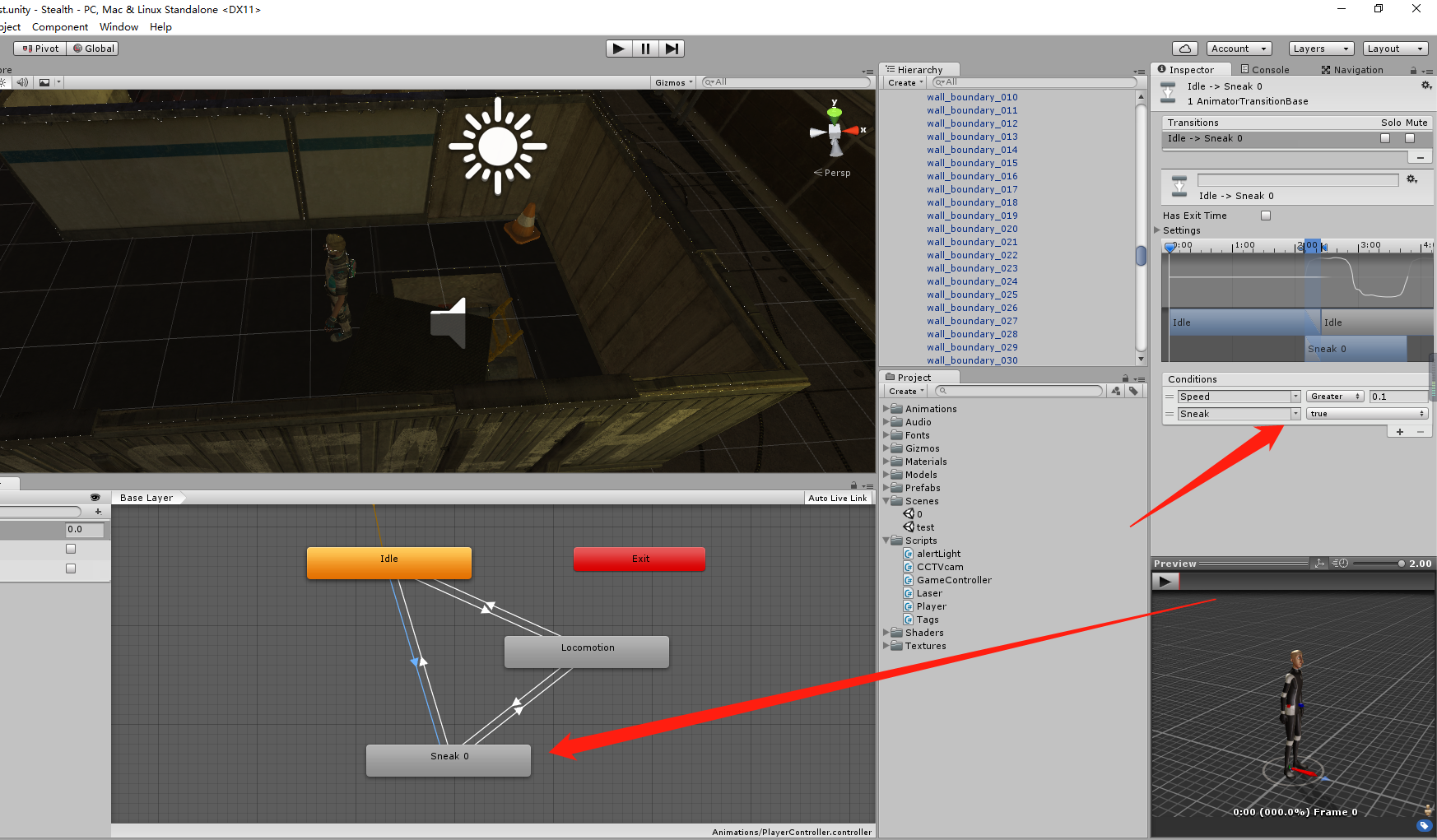Viewport: 1437px width, 840px height.
Task: Enable Mute for Idle -> Sneak 0 transition
Action: click(x=1410, y=138)
